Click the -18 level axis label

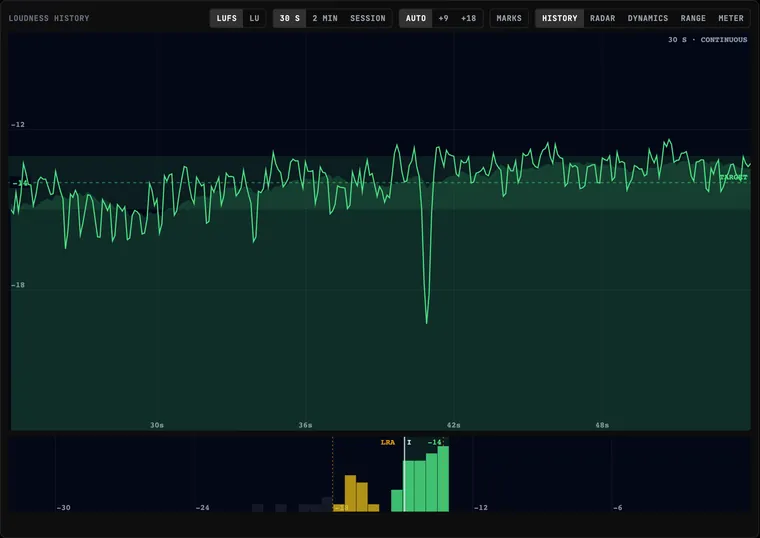click(x=18, y=285)
